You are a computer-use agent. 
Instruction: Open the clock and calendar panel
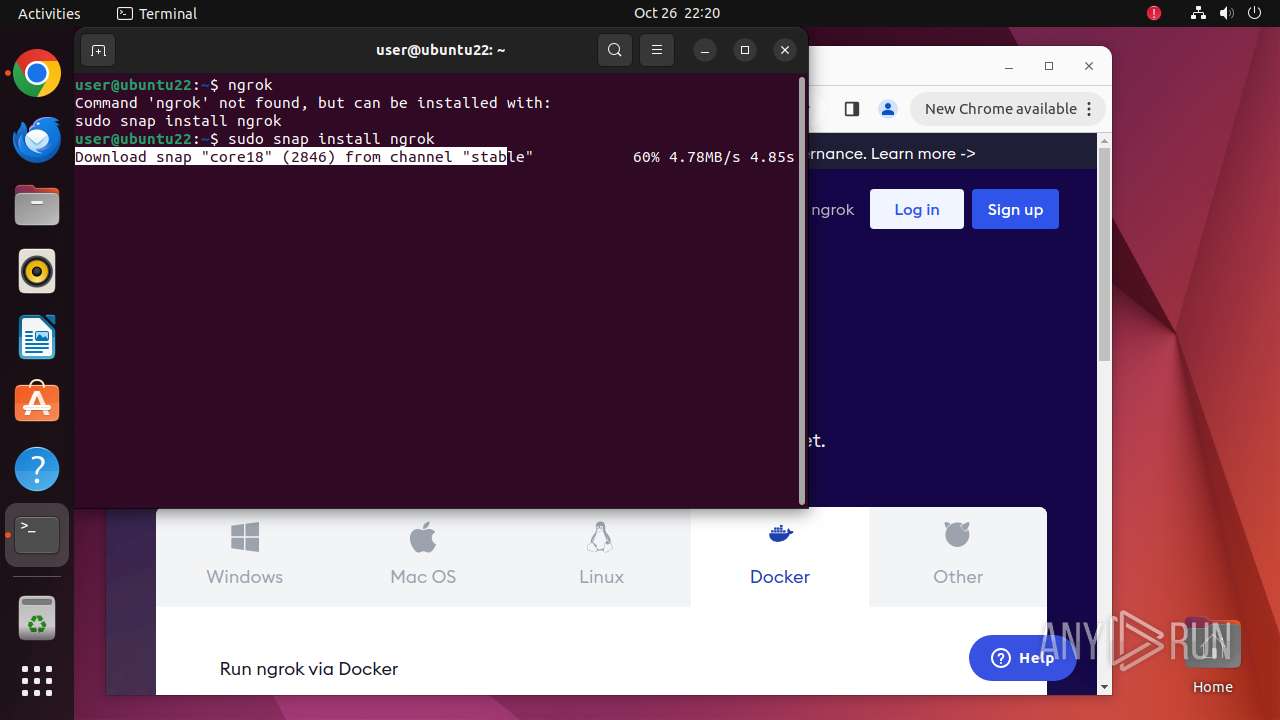[x=677, y=14]
